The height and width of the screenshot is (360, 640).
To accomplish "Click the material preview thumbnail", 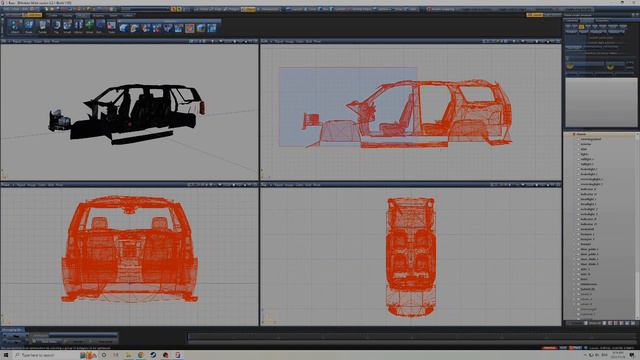I will [601, 102].
